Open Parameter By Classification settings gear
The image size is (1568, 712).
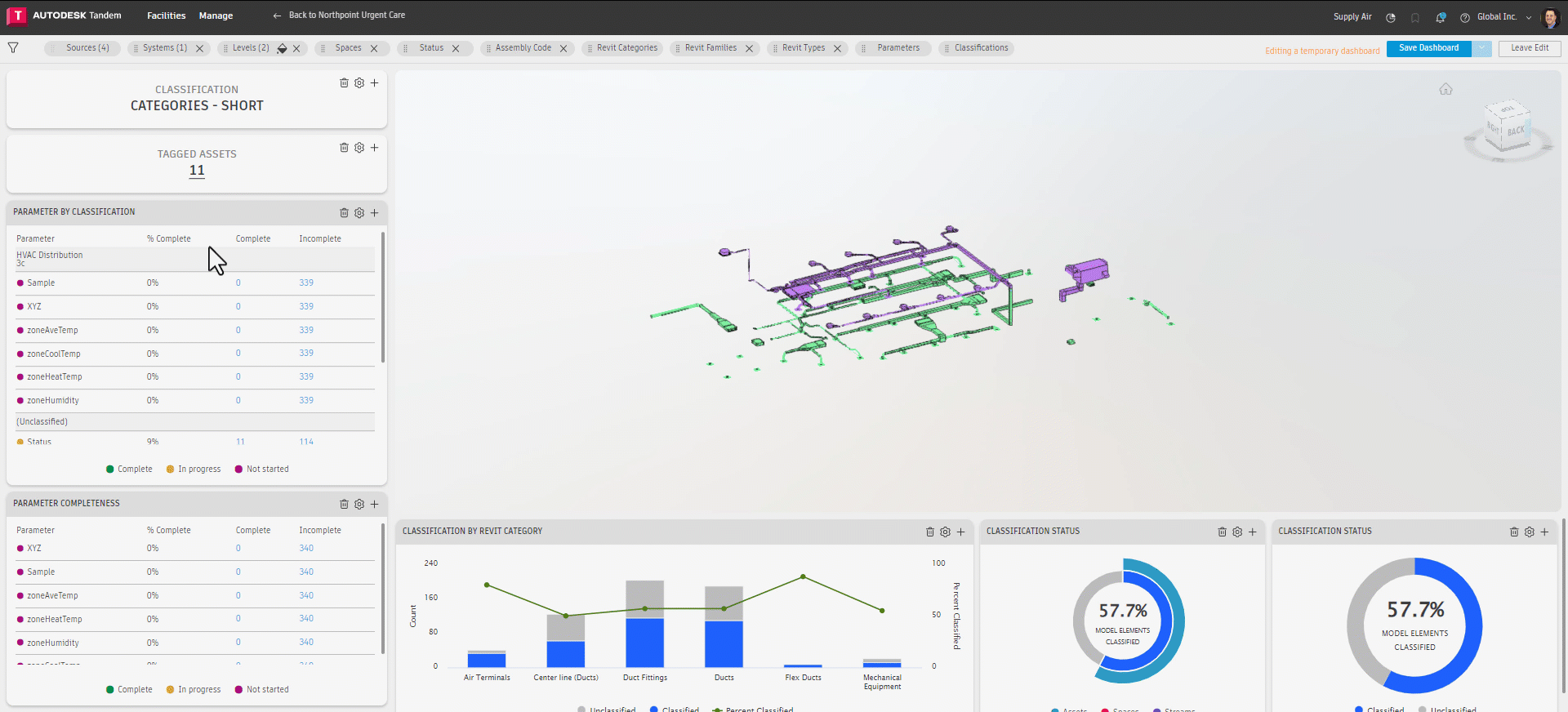point(359,213)
